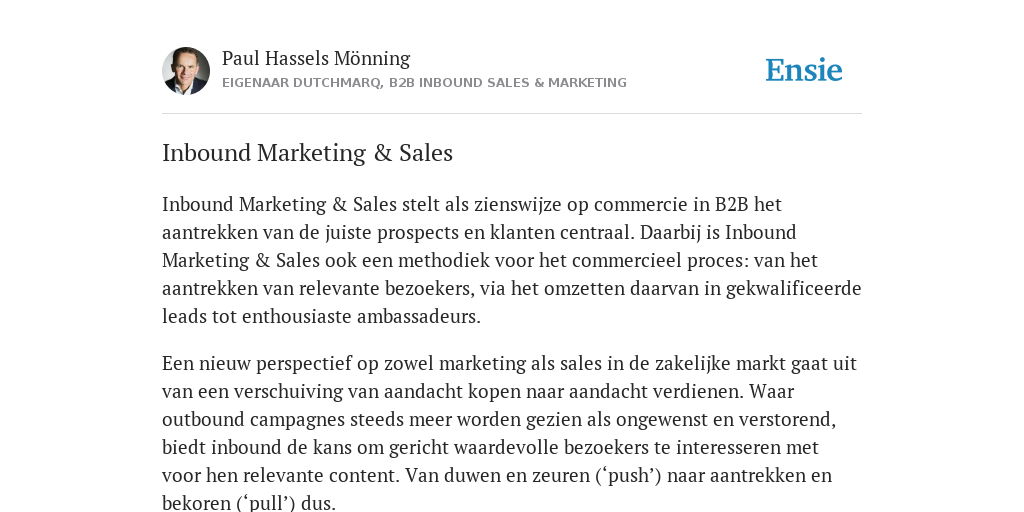Image resolution: width=1024 pixels, height=512 pixels.
Task: Click Paul Hassels Mönning's profile photo
Action: 186,71
